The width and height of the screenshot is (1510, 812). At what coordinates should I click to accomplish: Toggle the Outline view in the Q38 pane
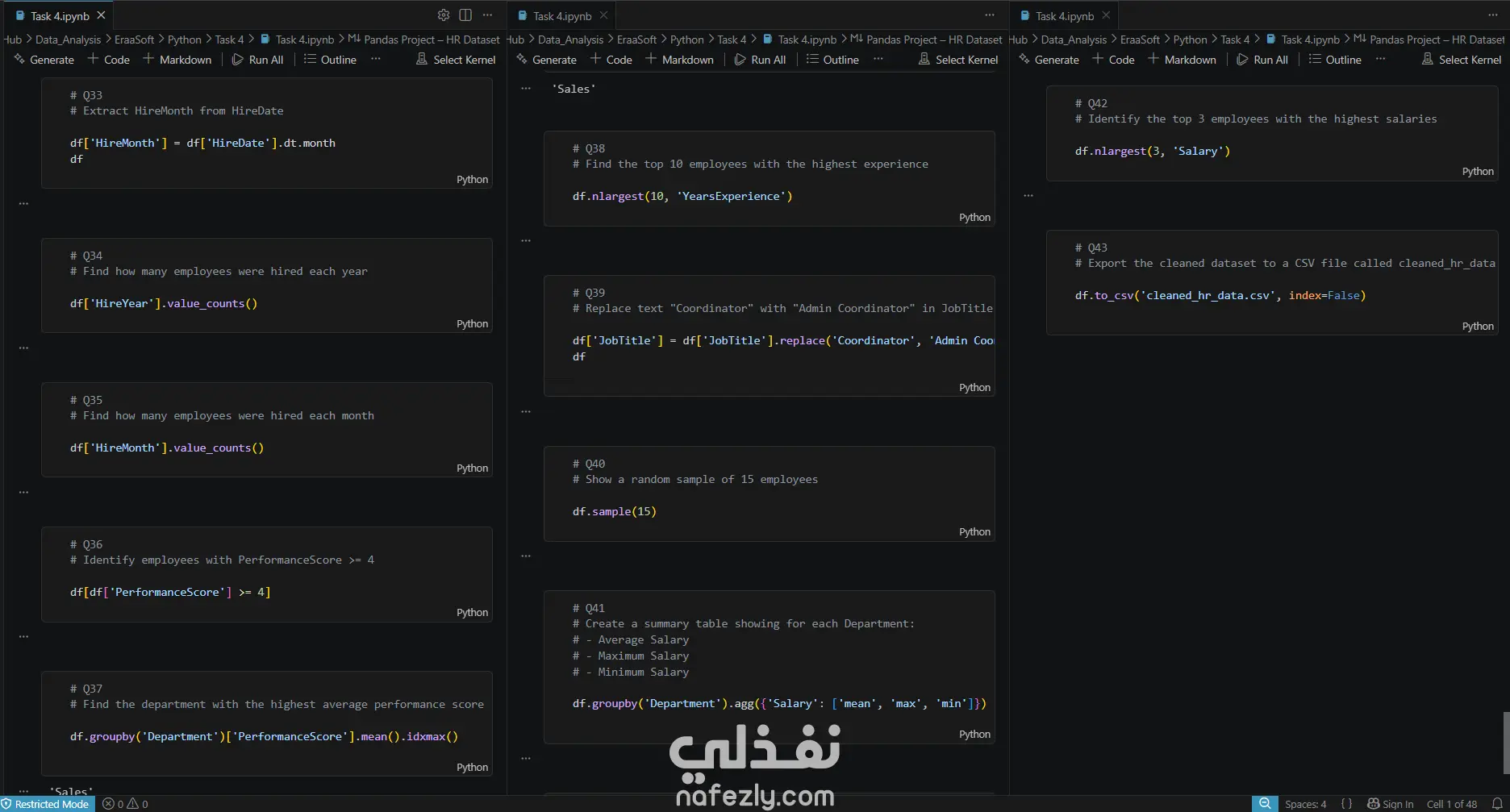pyautogui.click(x=832, y=60)
